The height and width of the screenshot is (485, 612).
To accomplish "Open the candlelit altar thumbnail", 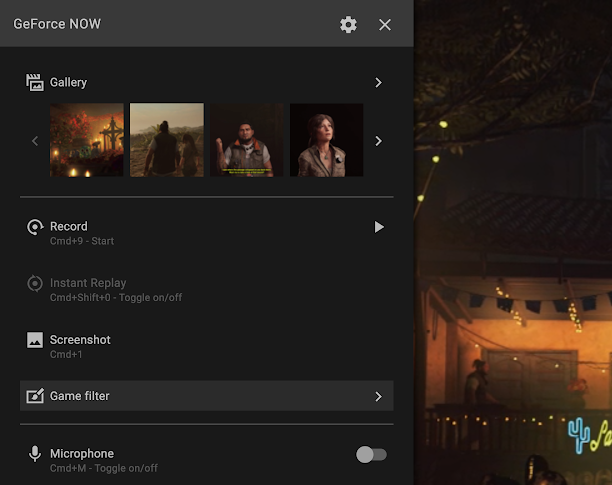I will click(87, 140).
